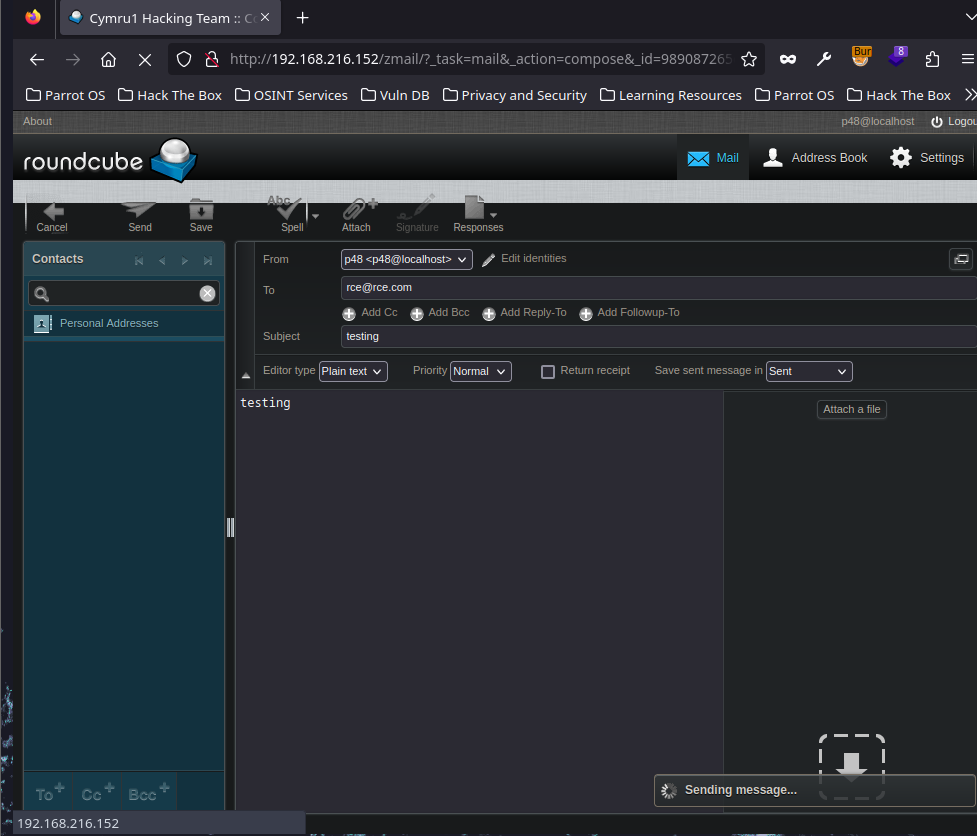Select the Cymru1 Hacking Team browser tab

tap(170, 18)
